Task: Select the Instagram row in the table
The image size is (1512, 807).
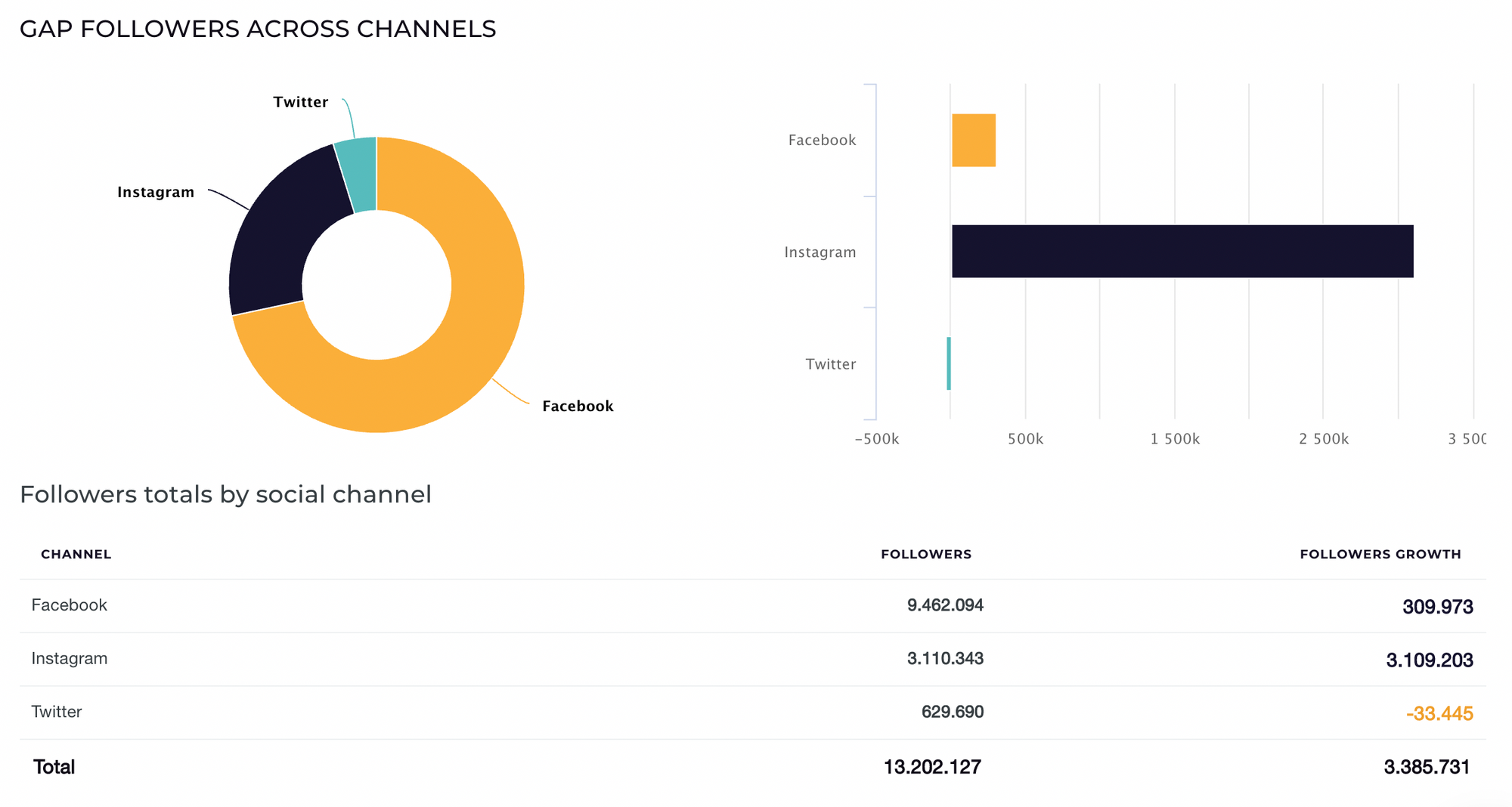Action: click(x=753, y=660)
